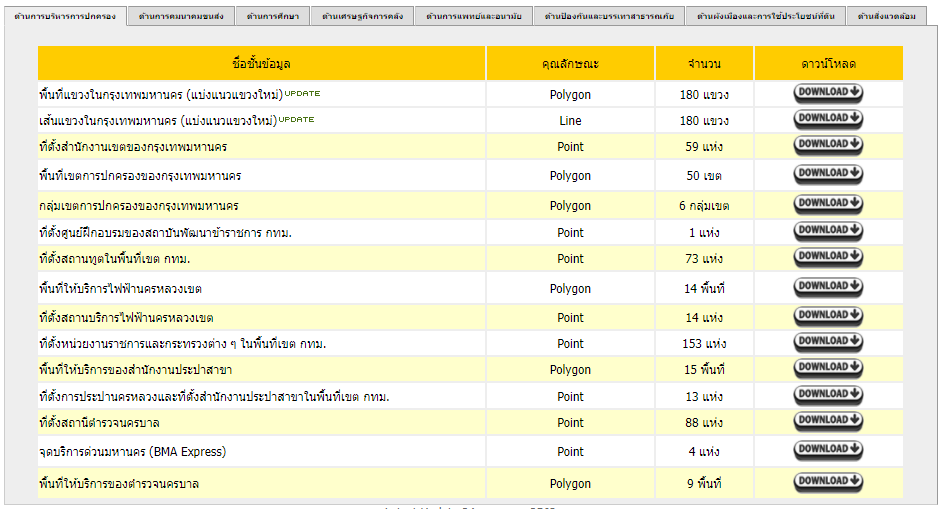Switch to ด้านการคมนาคมขนส่ง tab

pos(181,16)
